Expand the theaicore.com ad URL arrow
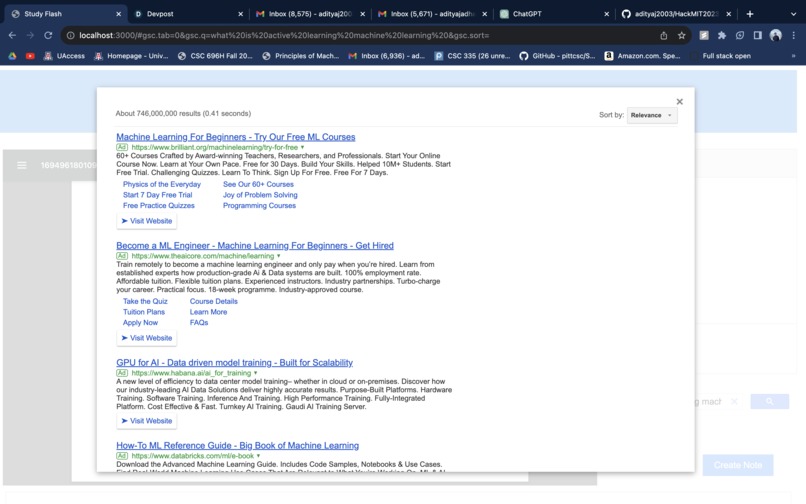This screenshot has height=504, width=806. tap(279, 256)
